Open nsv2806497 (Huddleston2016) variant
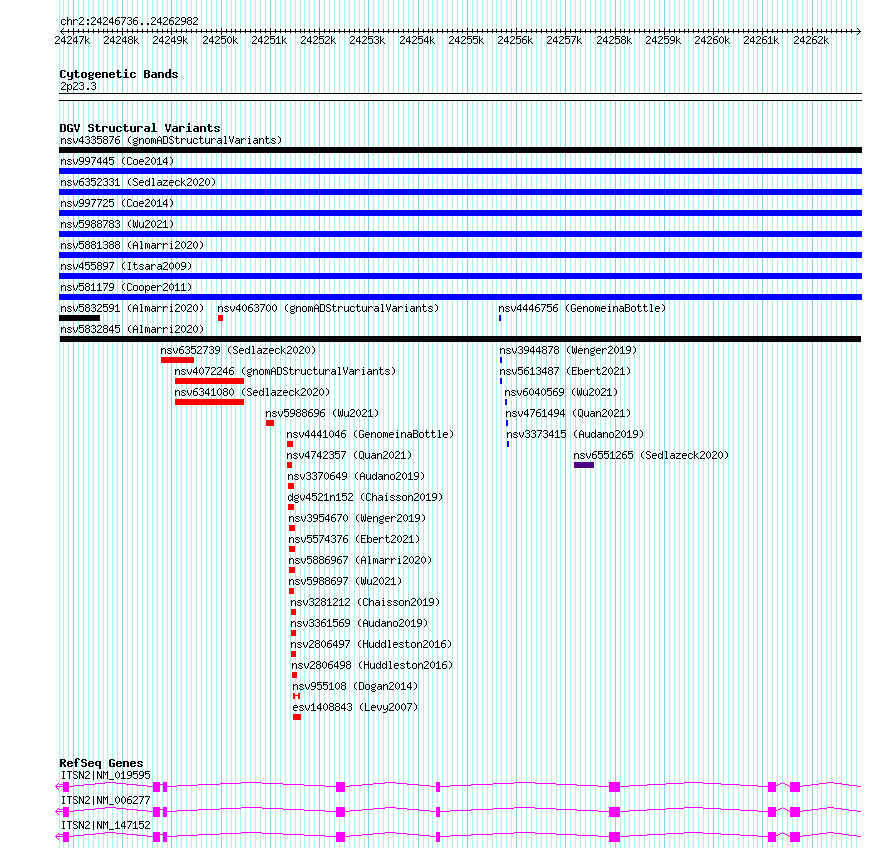The image size is (890, 848). [371, 644]
